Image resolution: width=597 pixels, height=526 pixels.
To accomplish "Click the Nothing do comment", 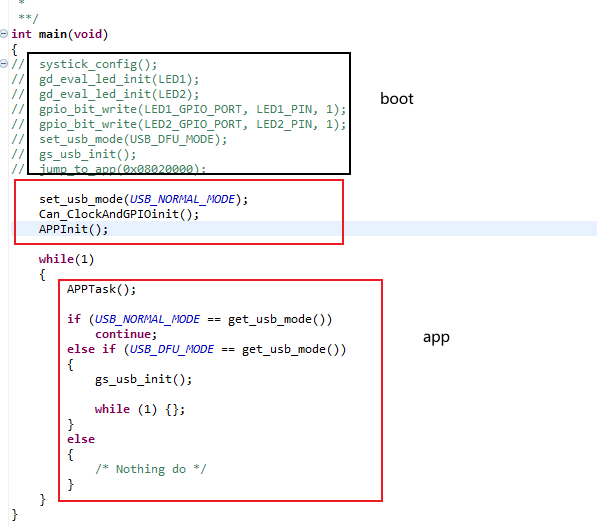I will click(x=151, y=469).
